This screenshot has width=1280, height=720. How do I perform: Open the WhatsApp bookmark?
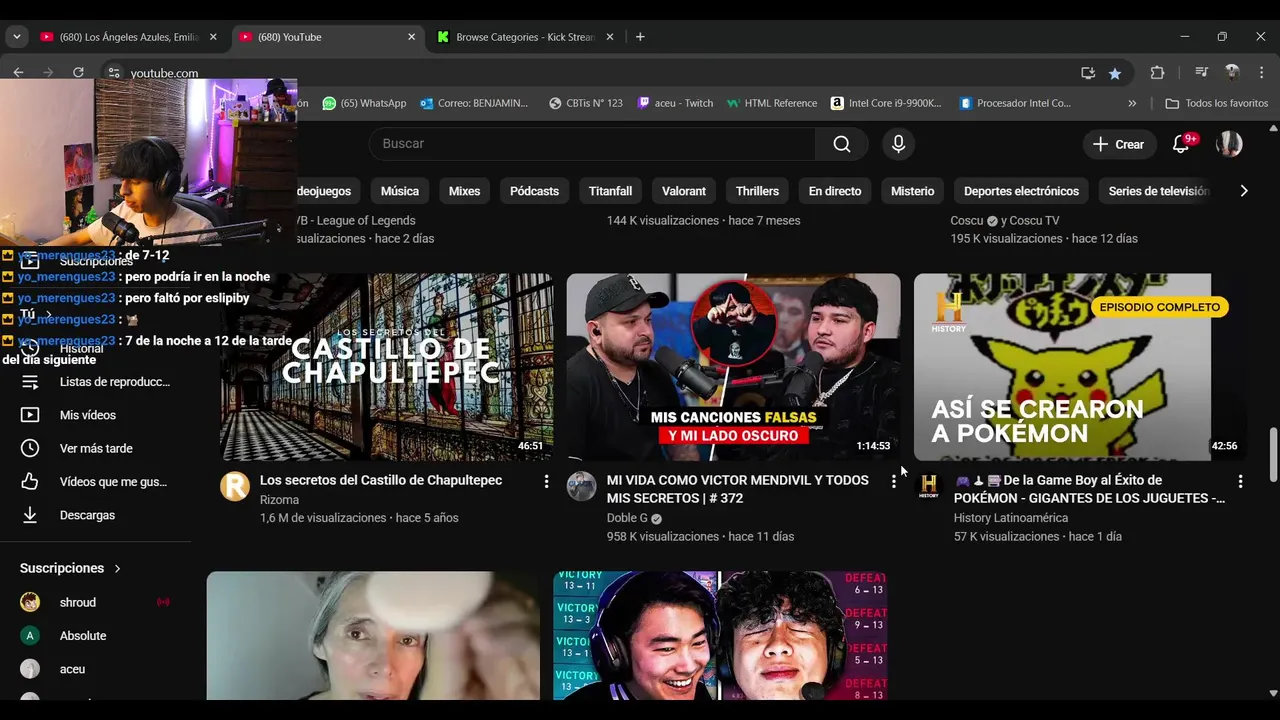(x=365, y=103)
